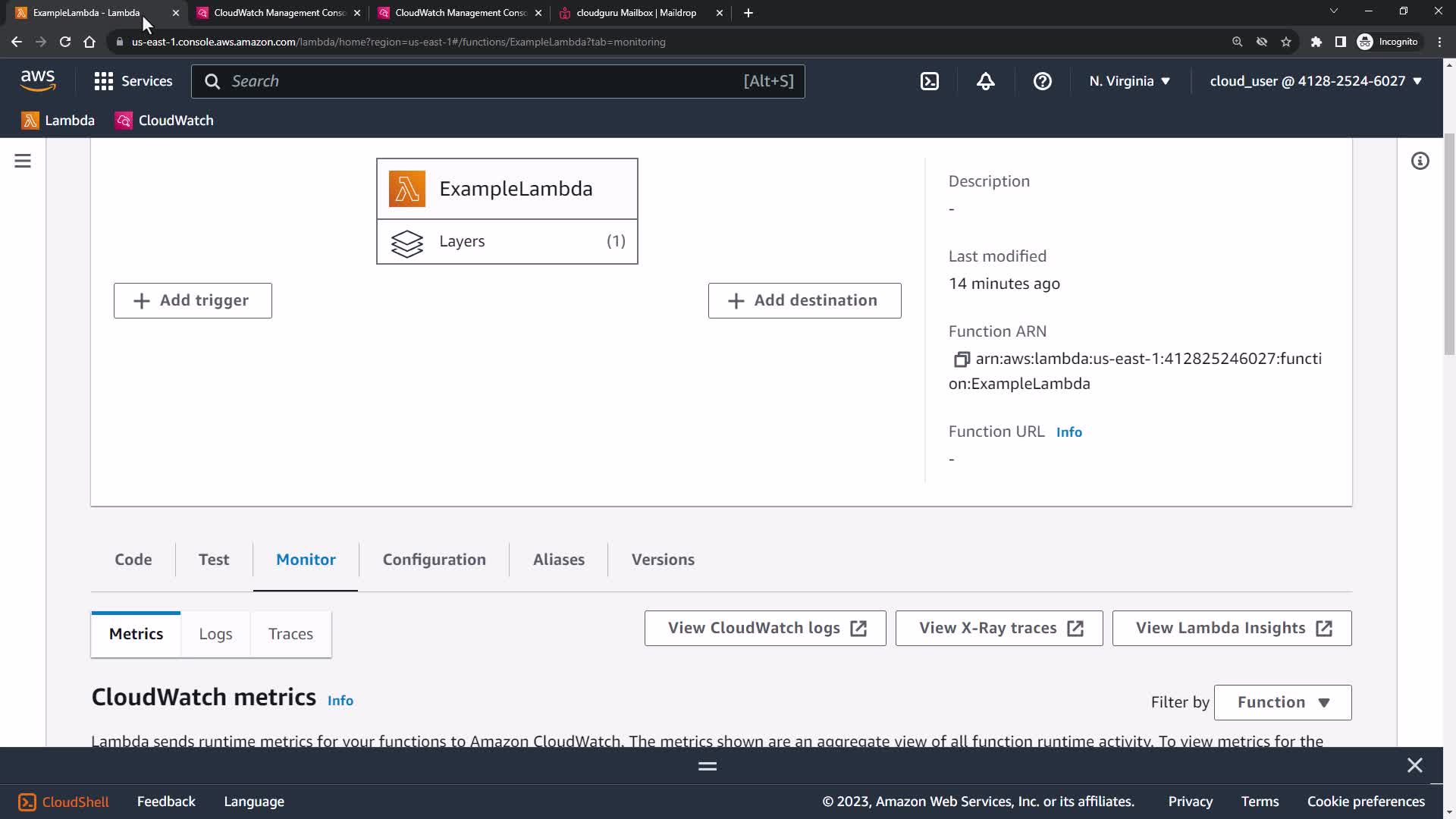The image size is (1456, 819).
Task: Select the Traces sub-tab
Action: [290, 634]
